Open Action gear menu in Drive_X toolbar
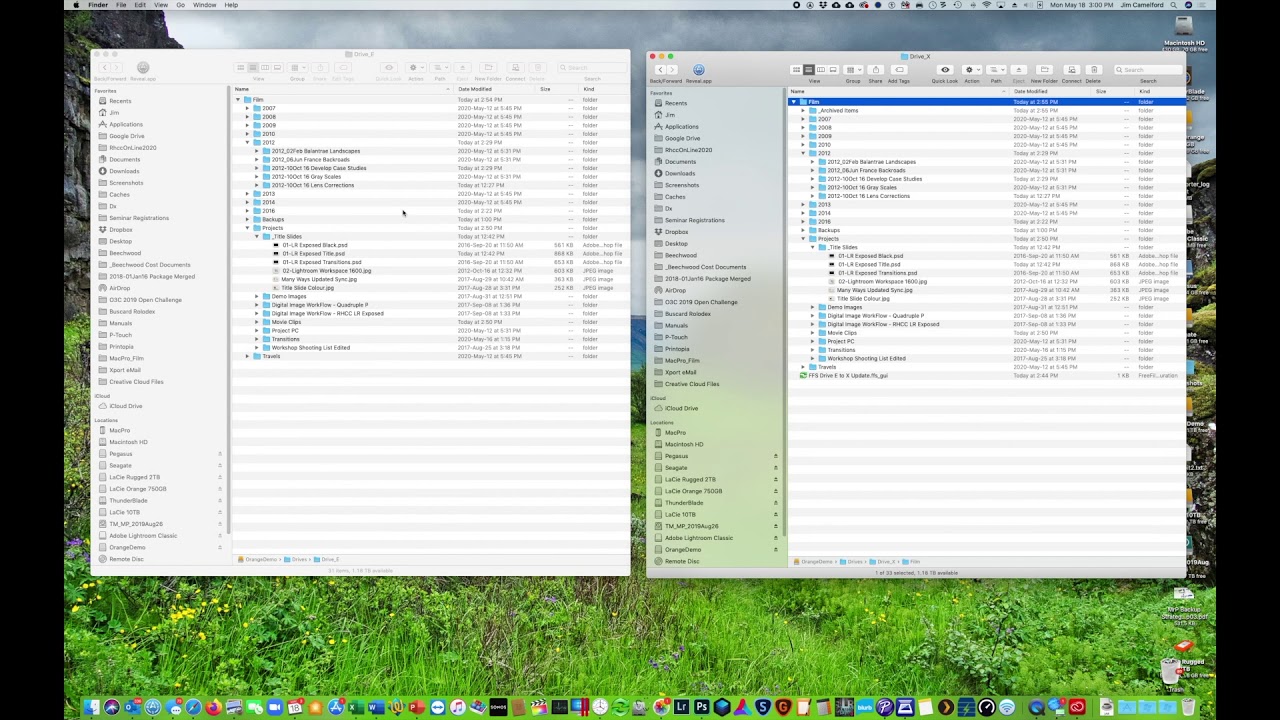Screen dimensions: 1280x720 [971, 70]
